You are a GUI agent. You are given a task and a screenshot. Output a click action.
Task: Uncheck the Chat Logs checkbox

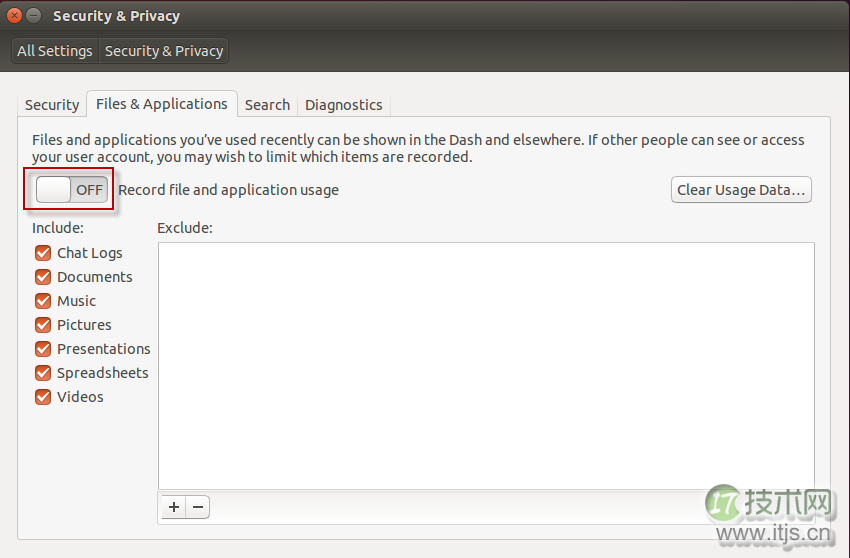click(x=43, y=253)
